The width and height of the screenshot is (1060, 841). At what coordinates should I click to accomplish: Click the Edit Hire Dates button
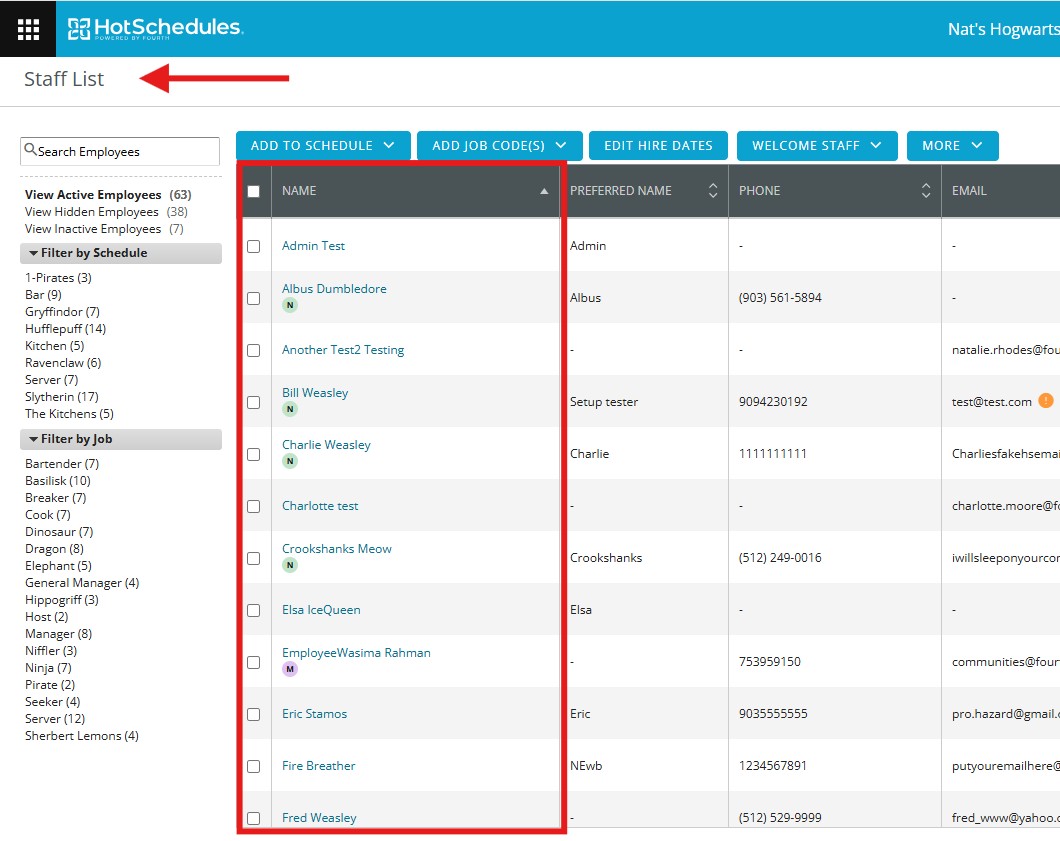point(658,145)
